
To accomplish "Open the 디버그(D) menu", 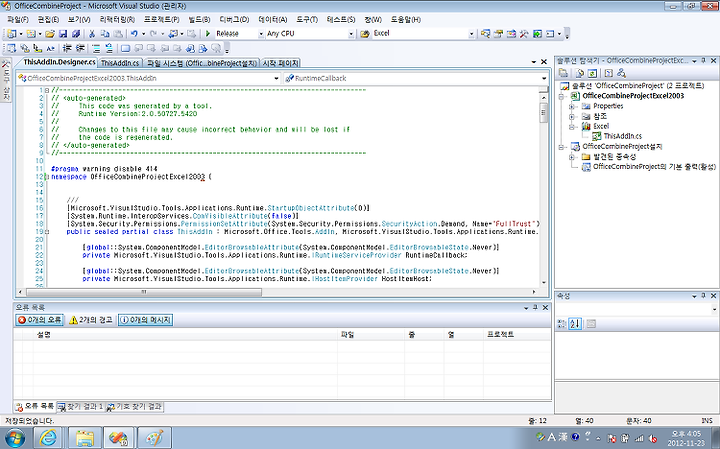I will (x=234, y=20).
